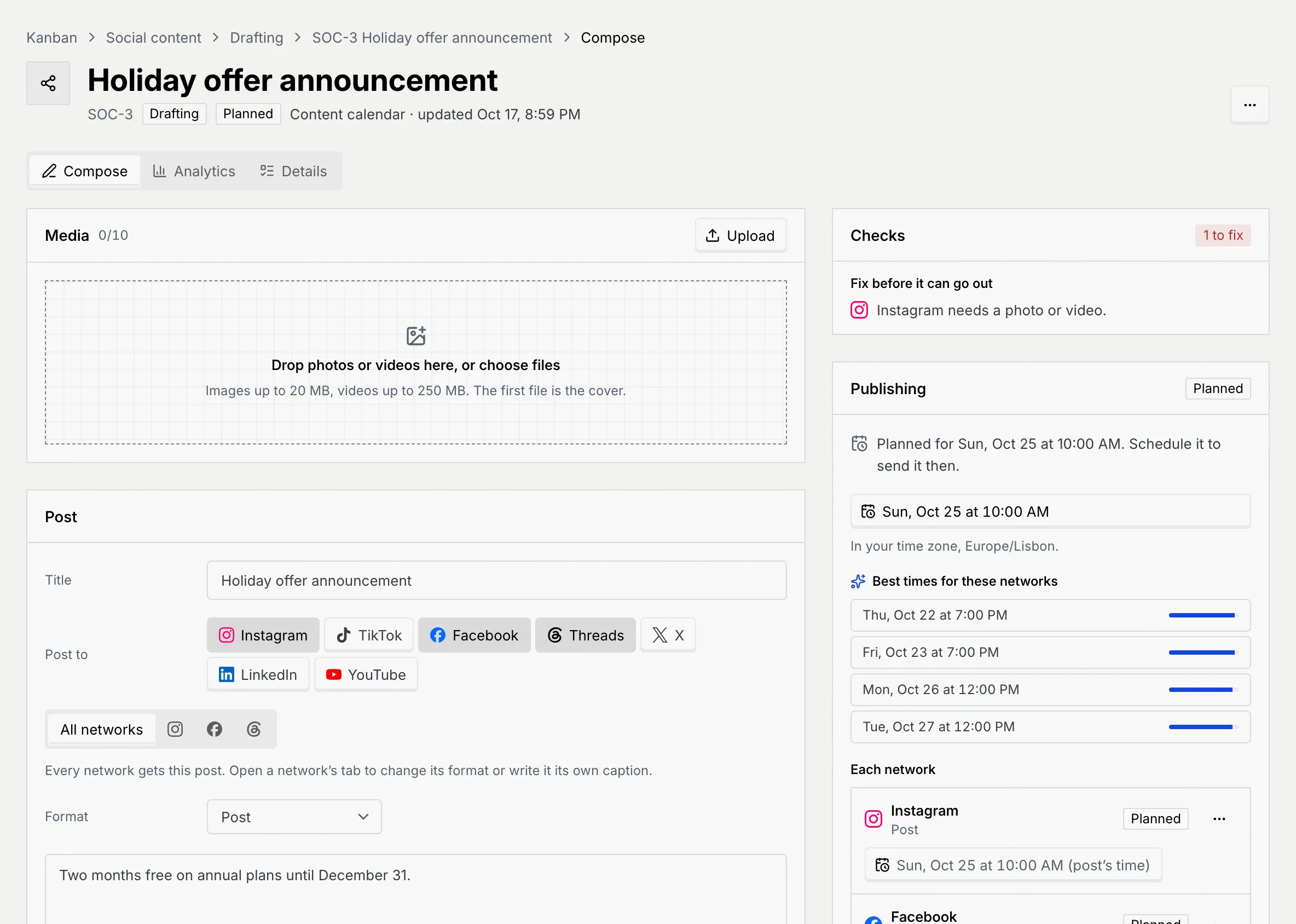Toggle LinkedIn in Post to
This screenshot has height=924, width=1296.
[258, 675]
